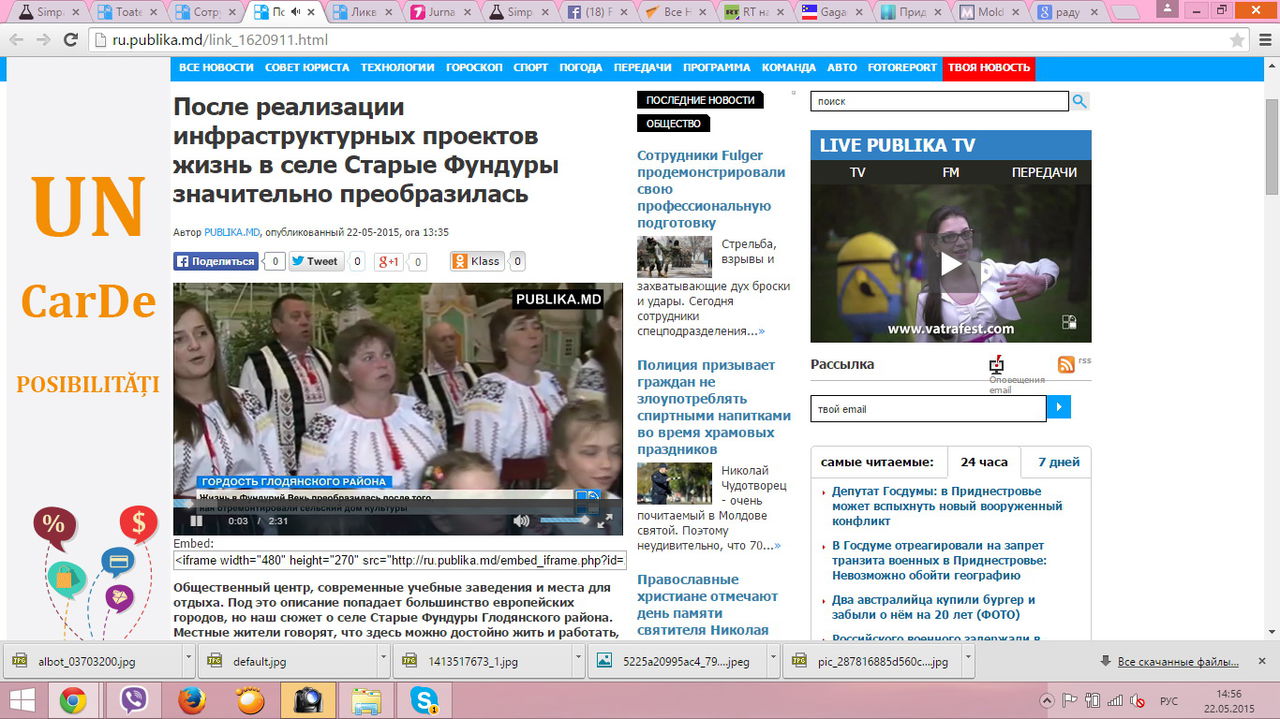Focus the твой email input

pos(928,408)
